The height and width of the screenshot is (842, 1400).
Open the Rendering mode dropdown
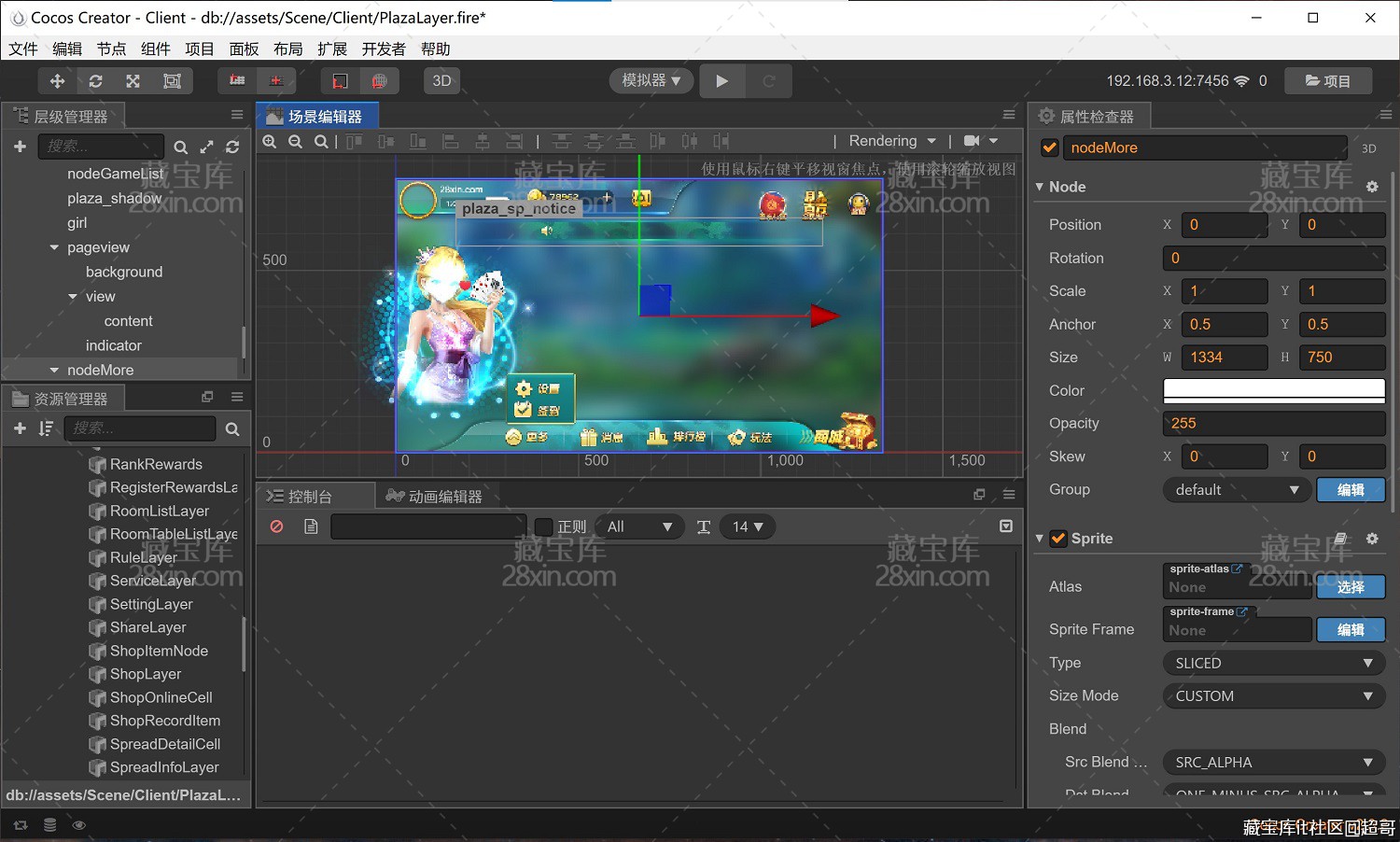pyautogui.click(x=892, y=141)
